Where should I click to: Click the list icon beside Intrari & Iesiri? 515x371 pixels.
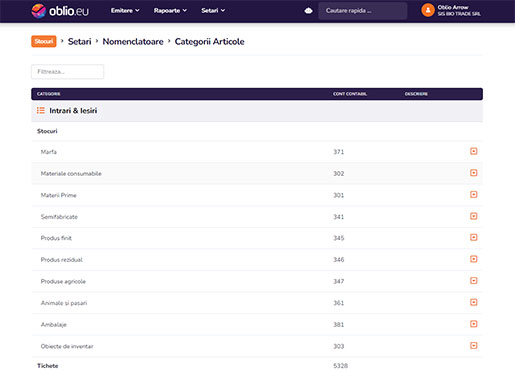point(41,110)
